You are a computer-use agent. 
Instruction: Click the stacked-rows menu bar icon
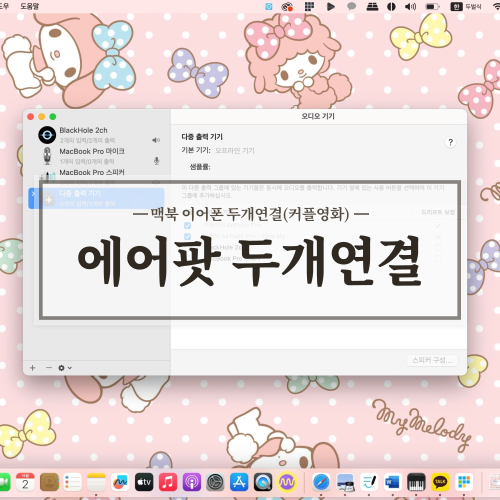tap(372, 6)
